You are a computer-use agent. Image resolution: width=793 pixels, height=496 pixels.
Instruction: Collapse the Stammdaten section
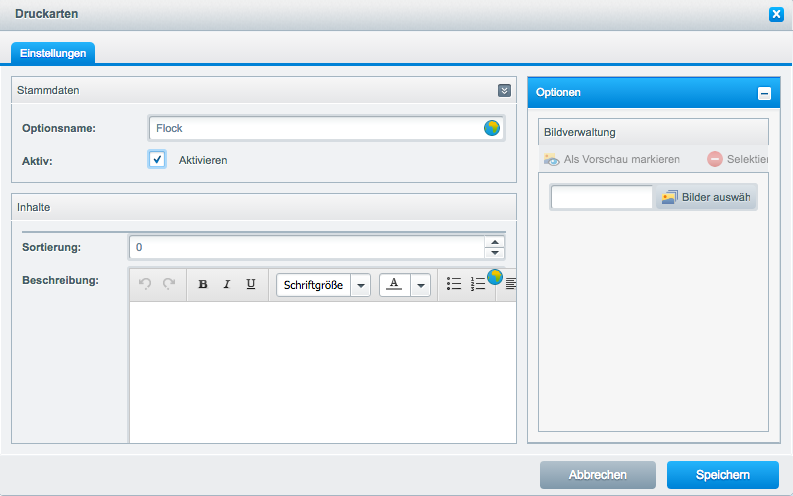[x=504, y=90]
